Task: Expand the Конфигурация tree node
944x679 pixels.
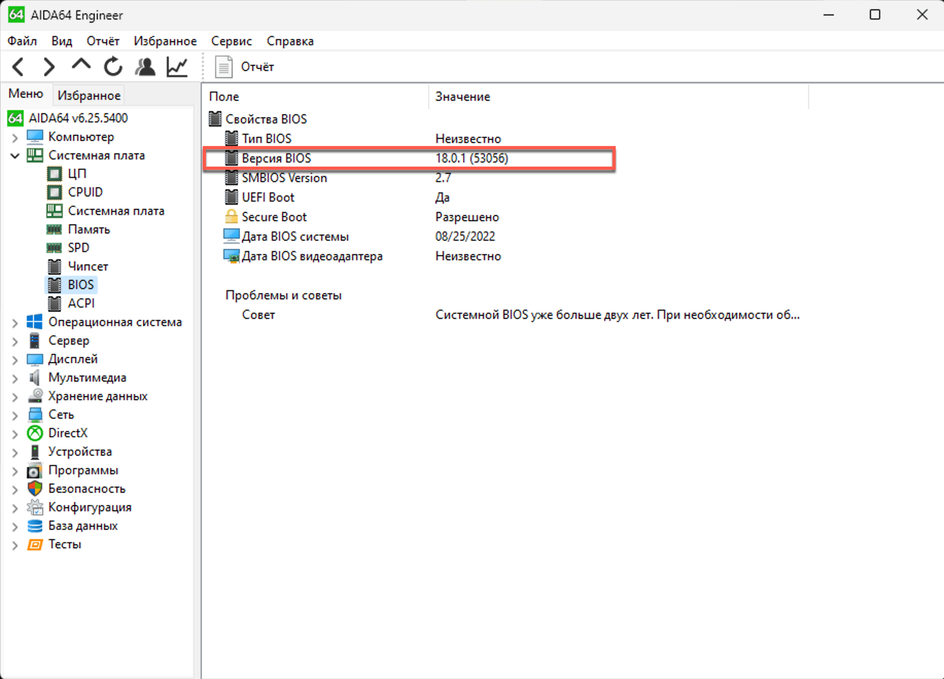Action: [x=15, y=508]
